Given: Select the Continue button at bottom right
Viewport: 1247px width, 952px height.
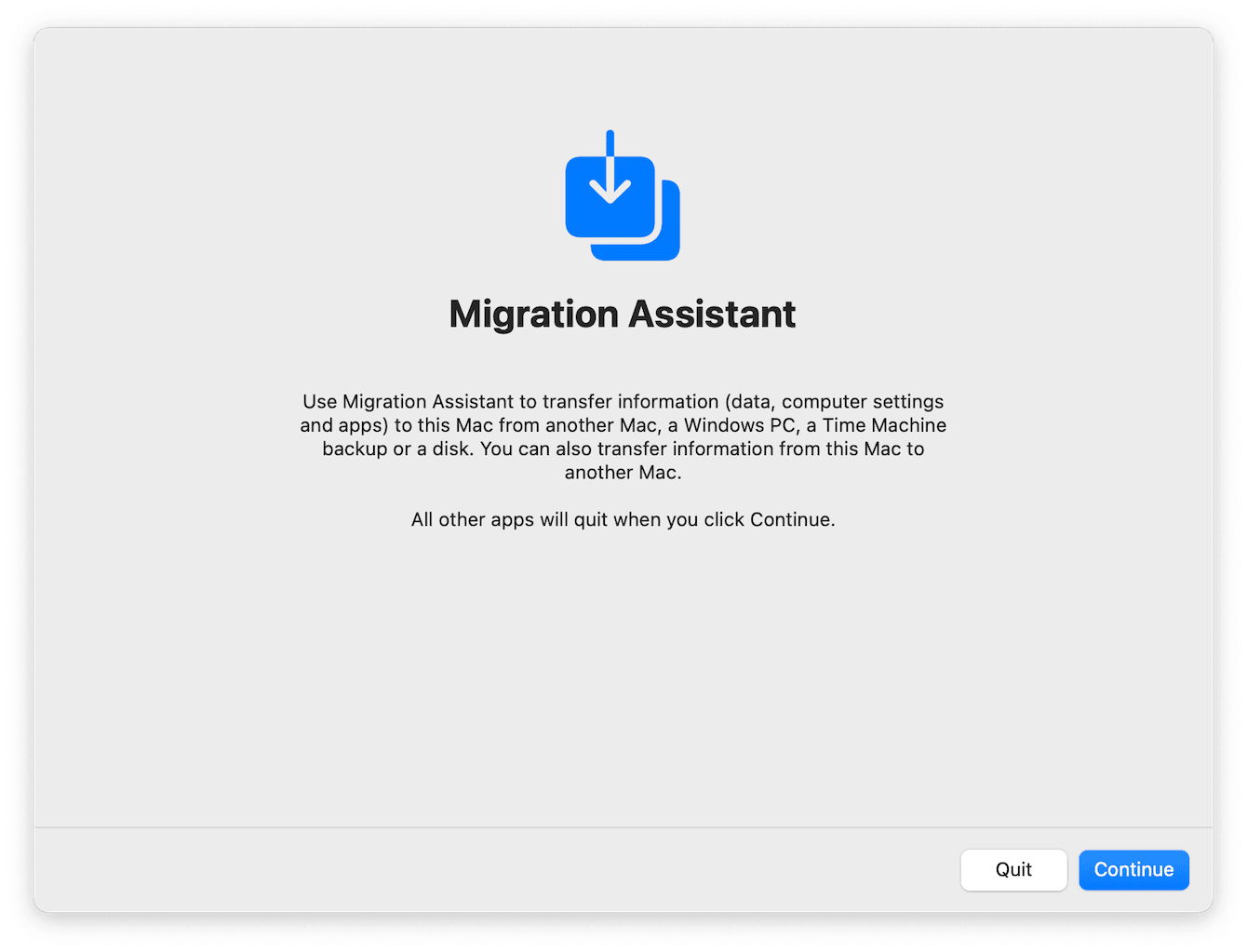Looking at the screenshot, I should 1133,869.
